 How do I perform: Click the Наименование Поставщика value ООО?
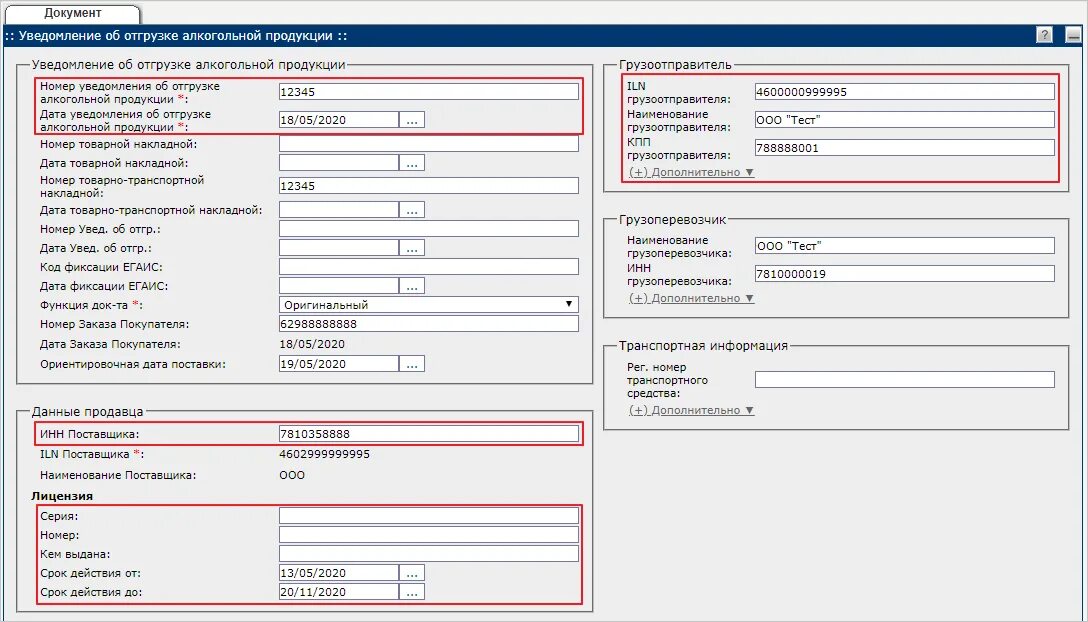pyautogui.click(x=292, y=476)
